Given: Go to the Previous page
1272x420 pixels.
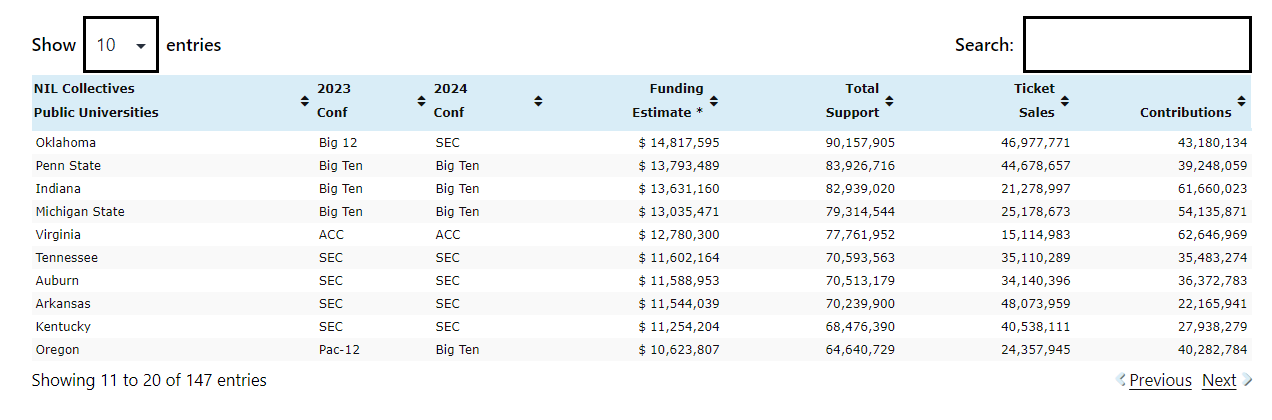Looking at the screenshot, I should 1160,380.
